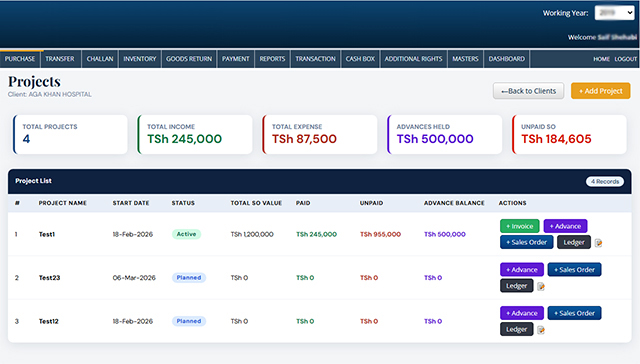
Task: Click TSh 500,000 advance balance in Test1 row
Action: (444, 234)
